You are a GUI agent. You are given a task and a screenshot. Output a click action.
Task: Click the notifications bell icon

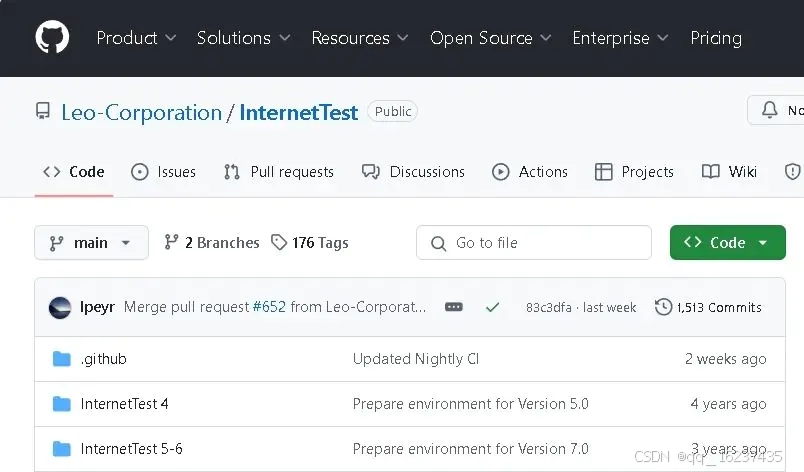tap(770, 111)
